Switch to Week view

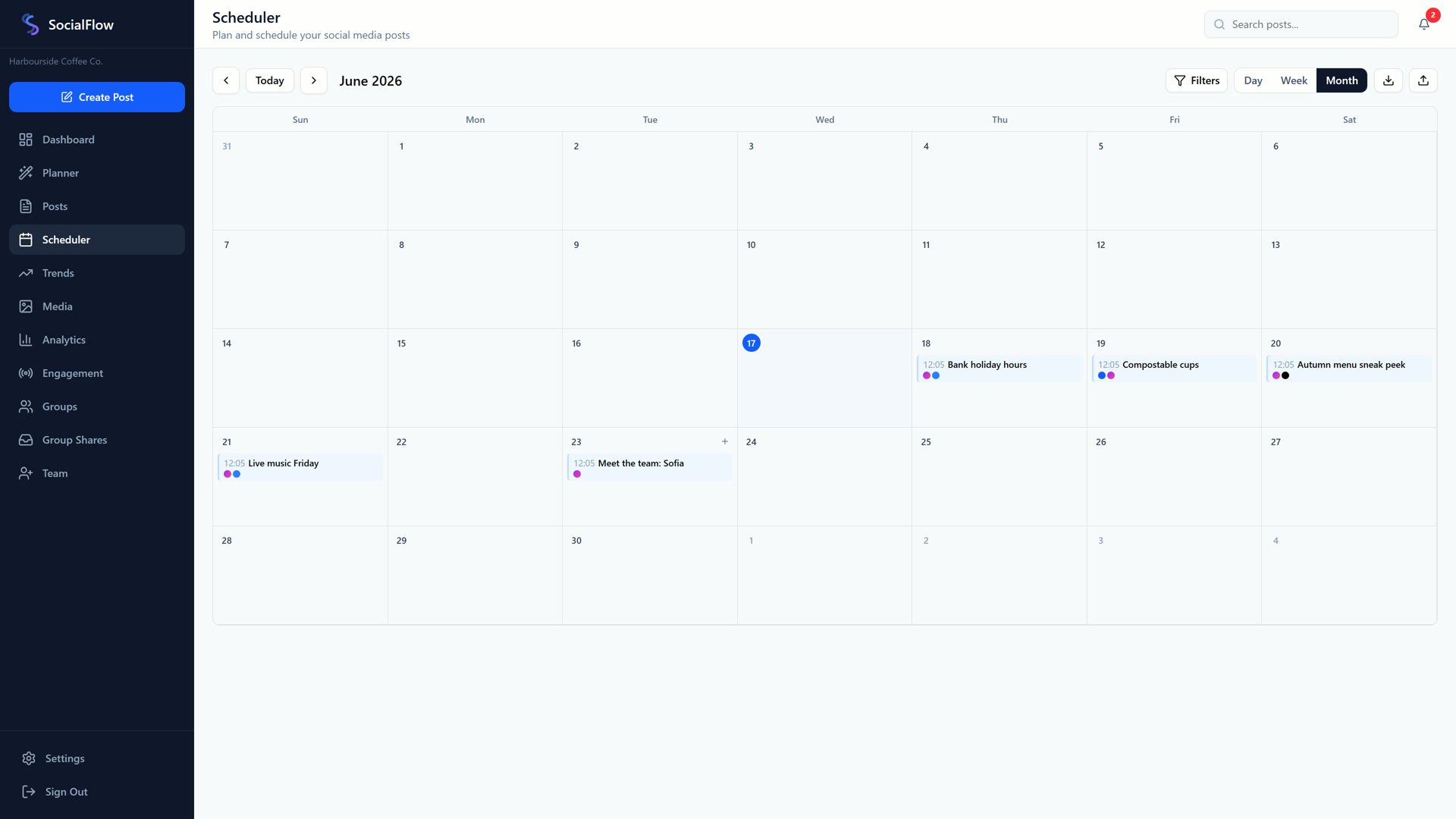click(x=1294, y=80)
